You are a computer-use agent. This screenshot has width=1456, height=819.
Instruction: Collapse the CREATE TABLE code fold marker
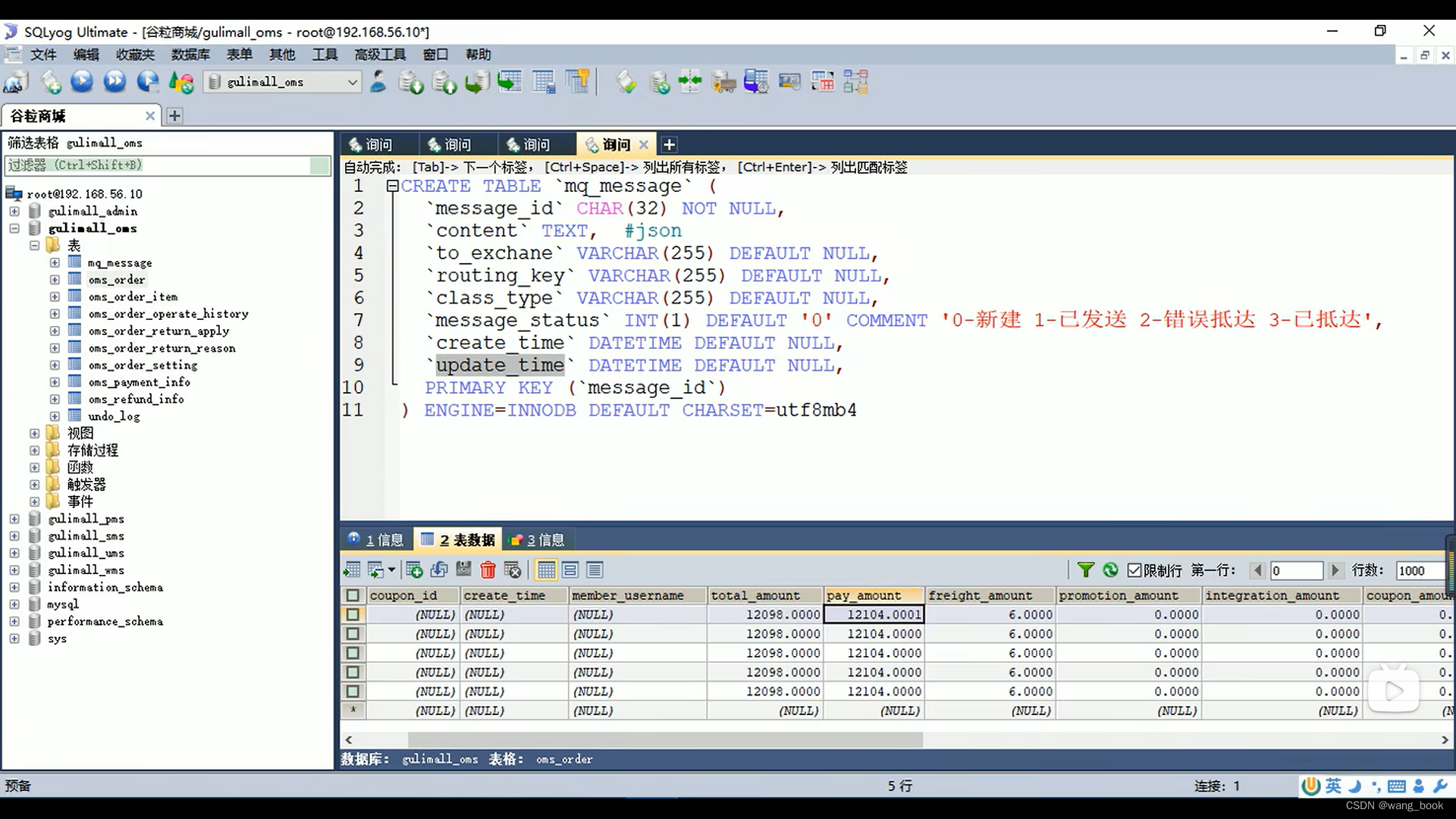point(392,186)
